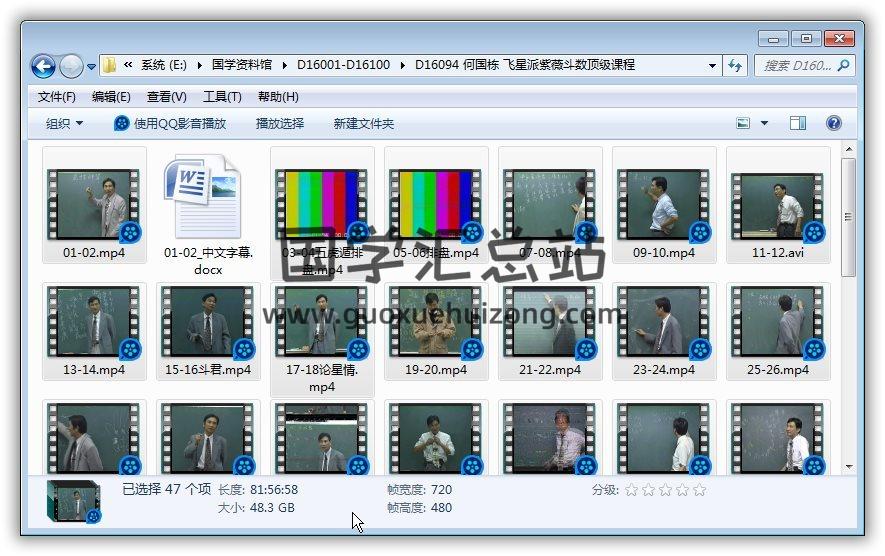Viewport: 885px width, 556px height.
Task: Open the 工具(T) menu
Action: tap(222, 97)
